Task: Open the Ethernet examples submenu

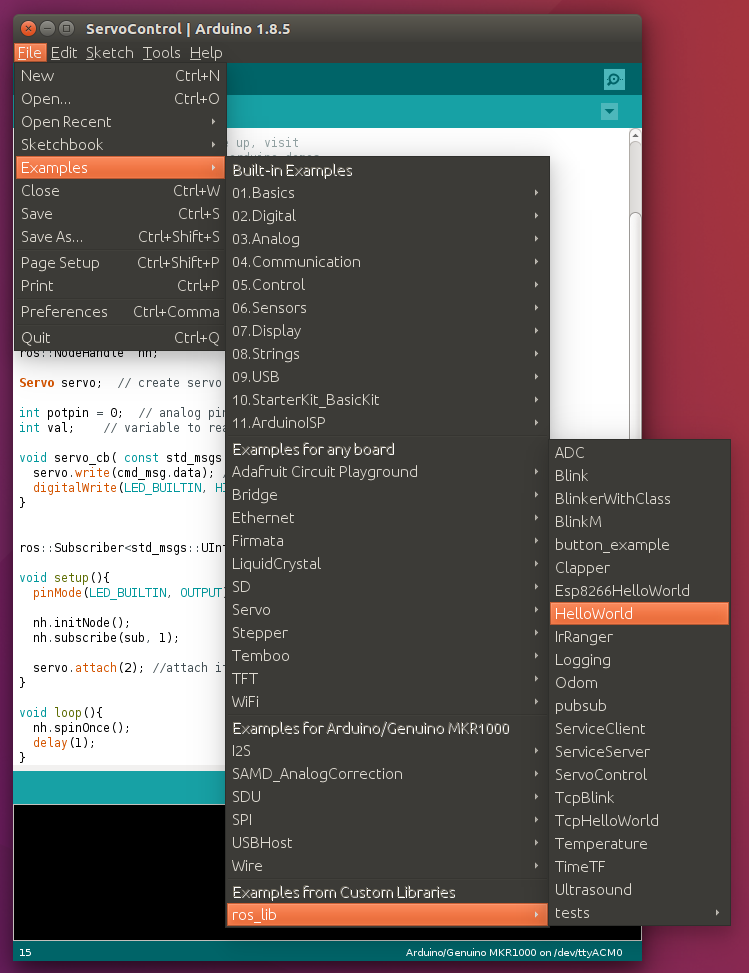Action: [387, 518]
